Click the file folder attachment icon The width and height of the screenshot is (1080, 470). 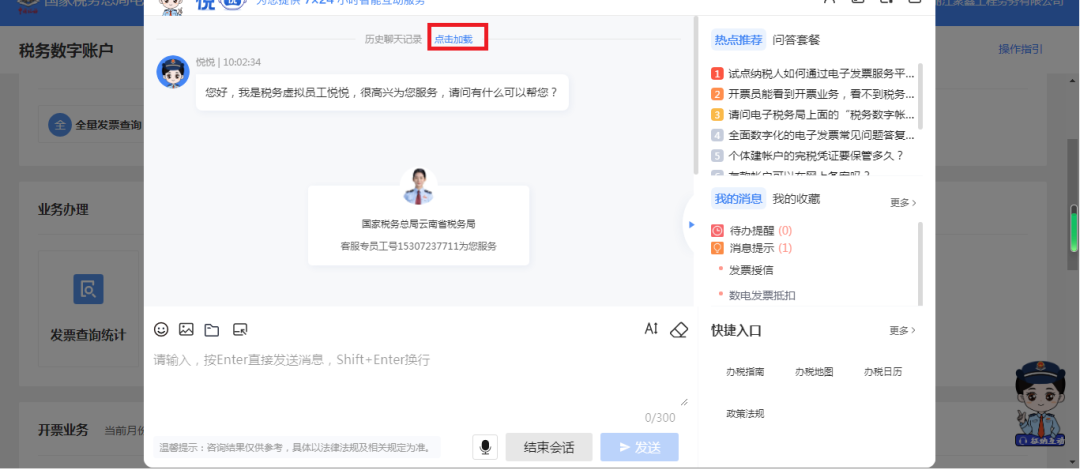(x=211, y=329)
